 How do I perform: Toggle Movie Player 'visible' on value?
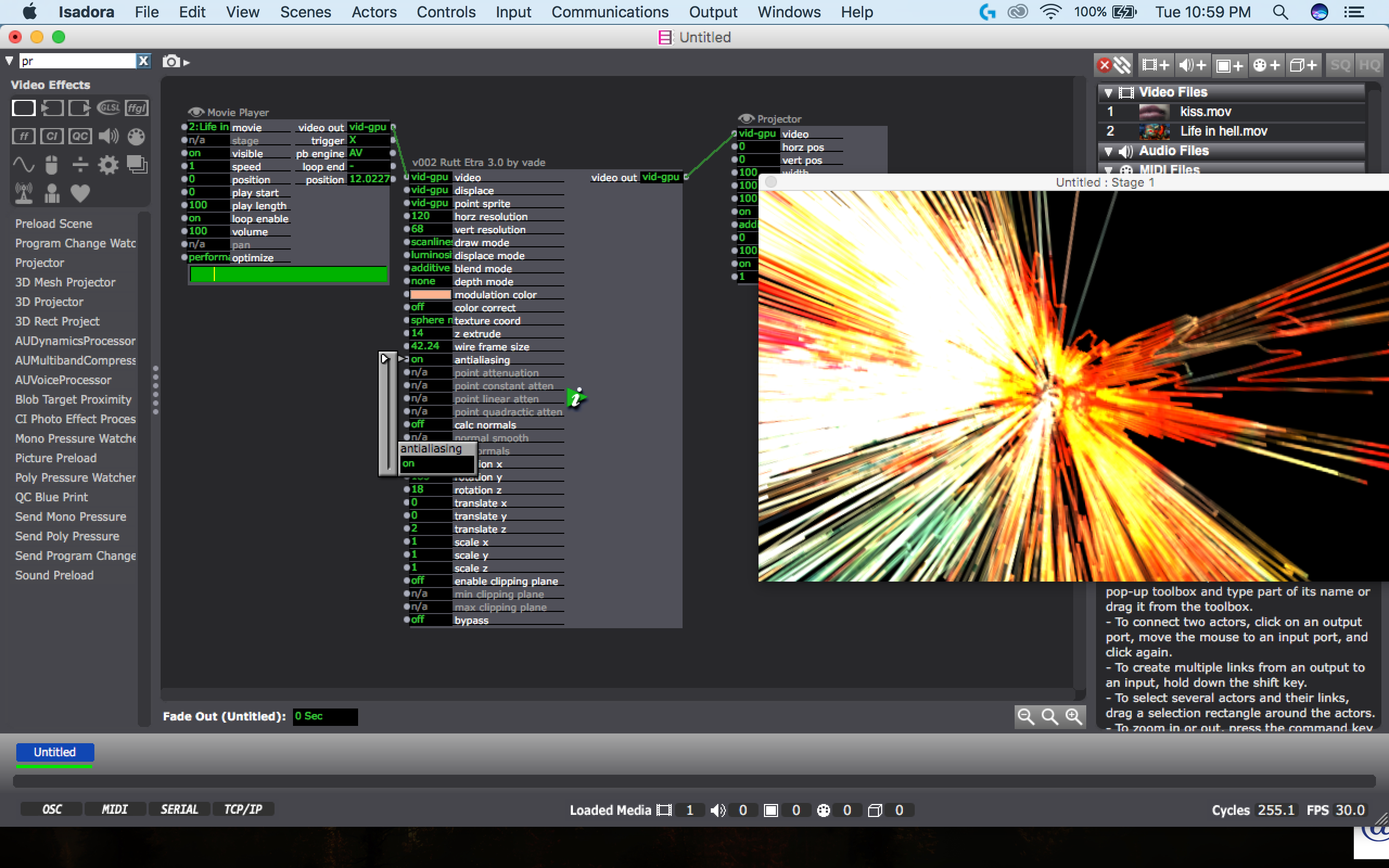[208, 154]
